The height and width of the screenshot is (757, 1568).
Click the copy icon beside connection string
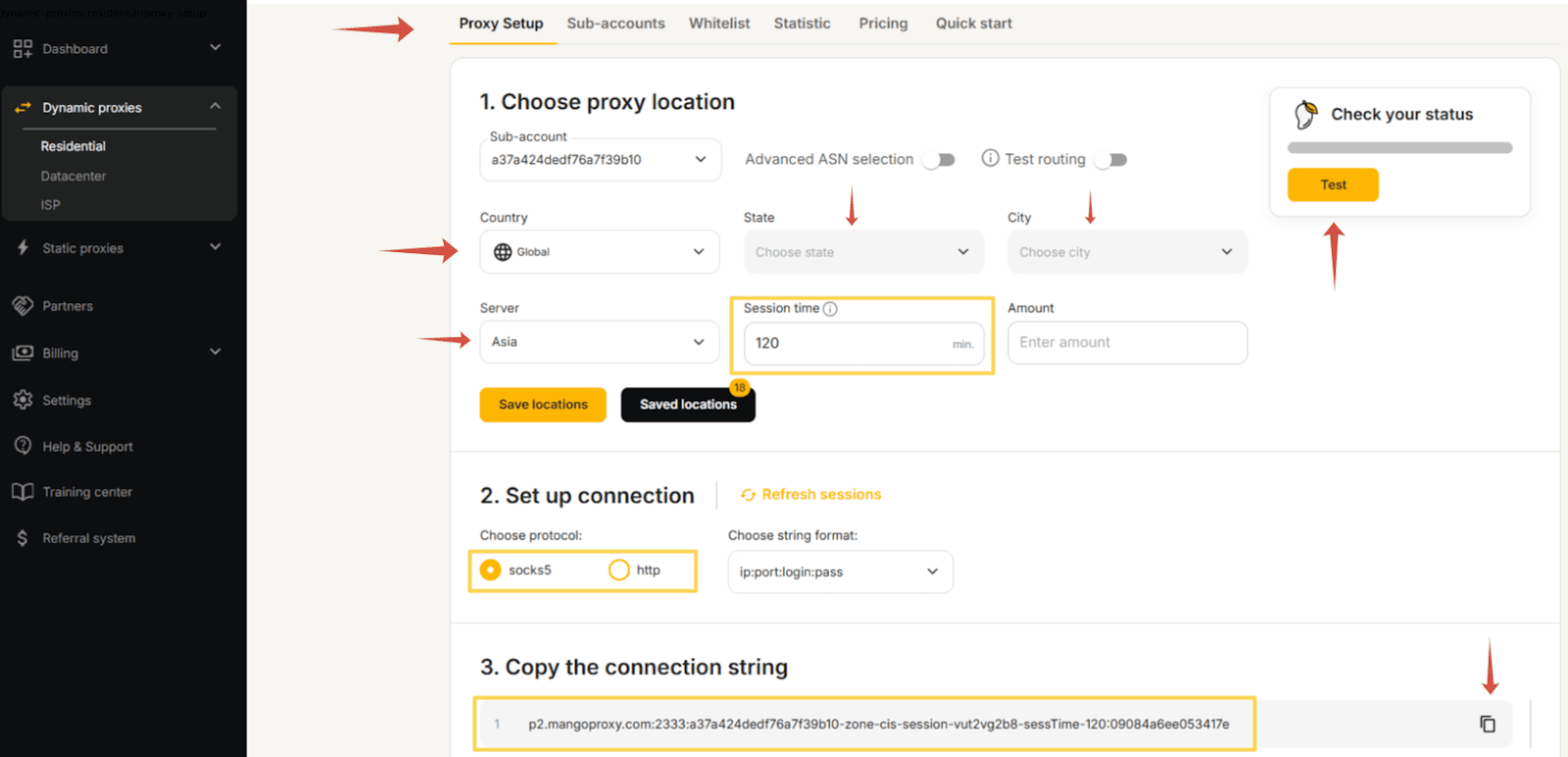click(1487, 724)
